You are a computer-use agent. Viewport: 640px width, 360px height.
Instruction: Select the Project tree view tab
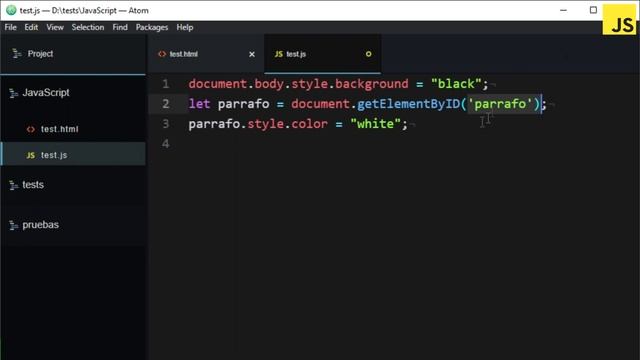73,54
